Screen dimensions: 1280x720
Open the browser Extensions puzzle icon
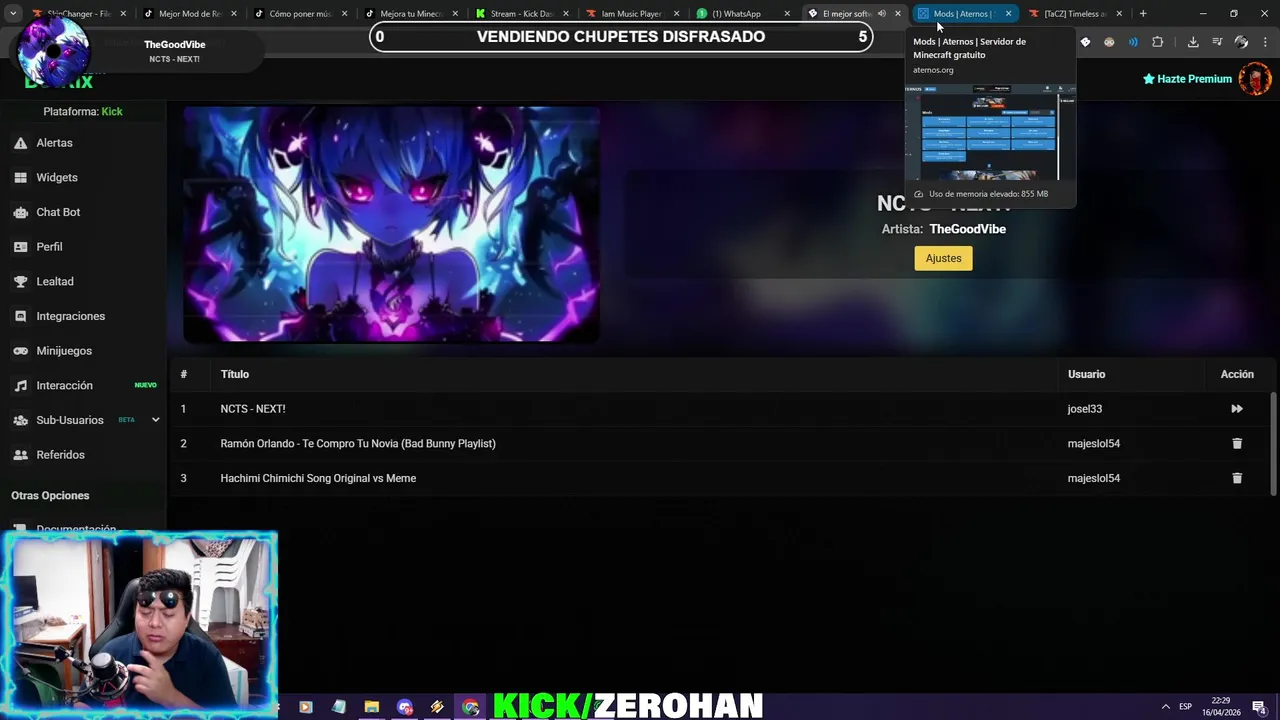coord(1157,42)
